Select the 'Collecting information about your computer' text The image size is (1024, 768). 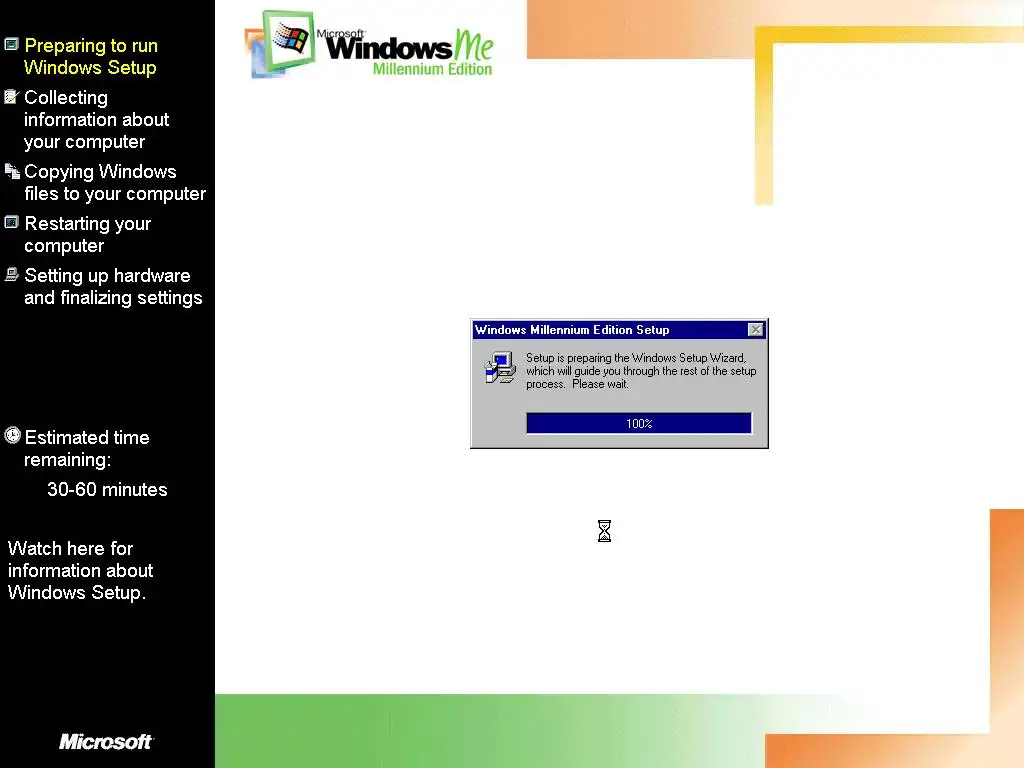(97, 120)
